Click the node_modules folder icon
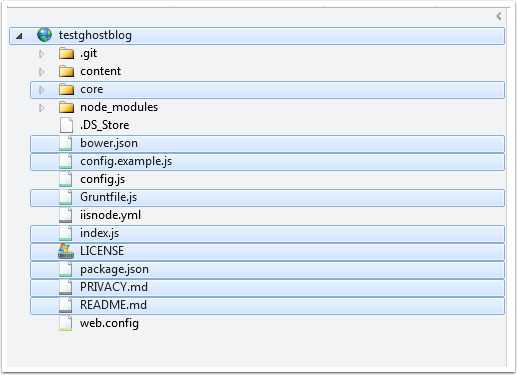The image size is (517, 375). click(x=66, y=107)
